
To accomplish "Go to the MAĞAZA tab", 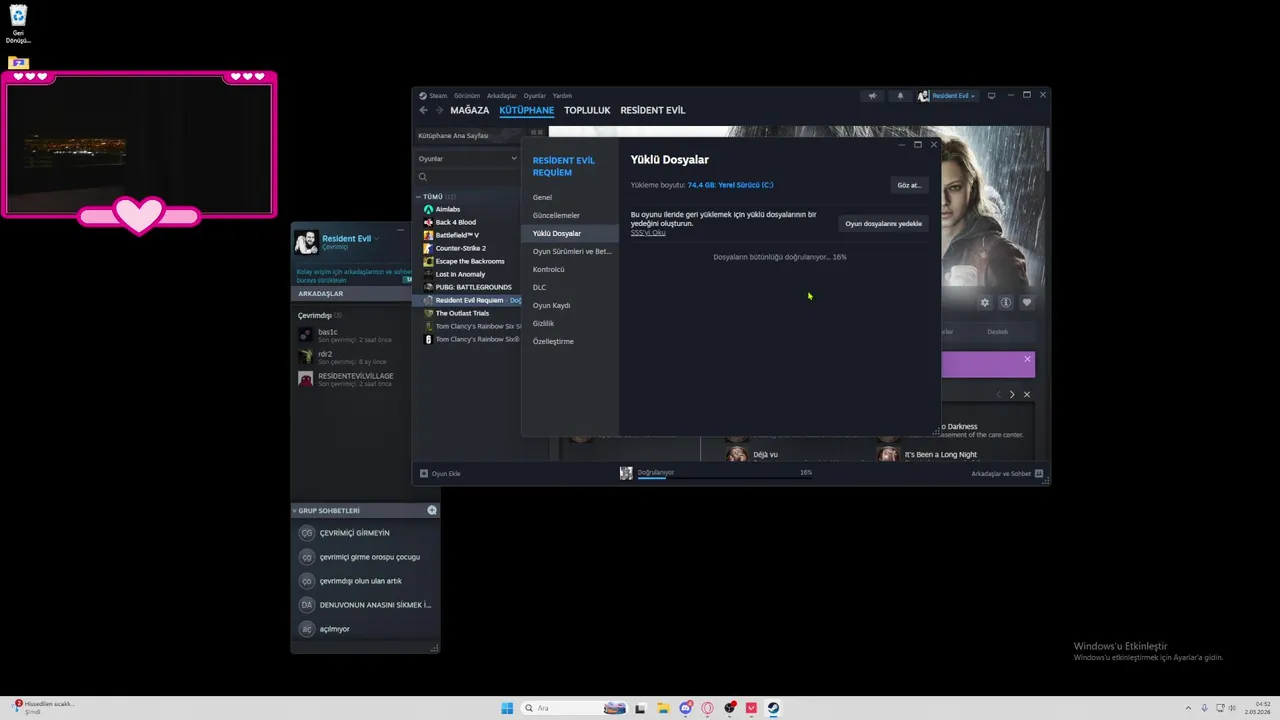I will point(470,110).
